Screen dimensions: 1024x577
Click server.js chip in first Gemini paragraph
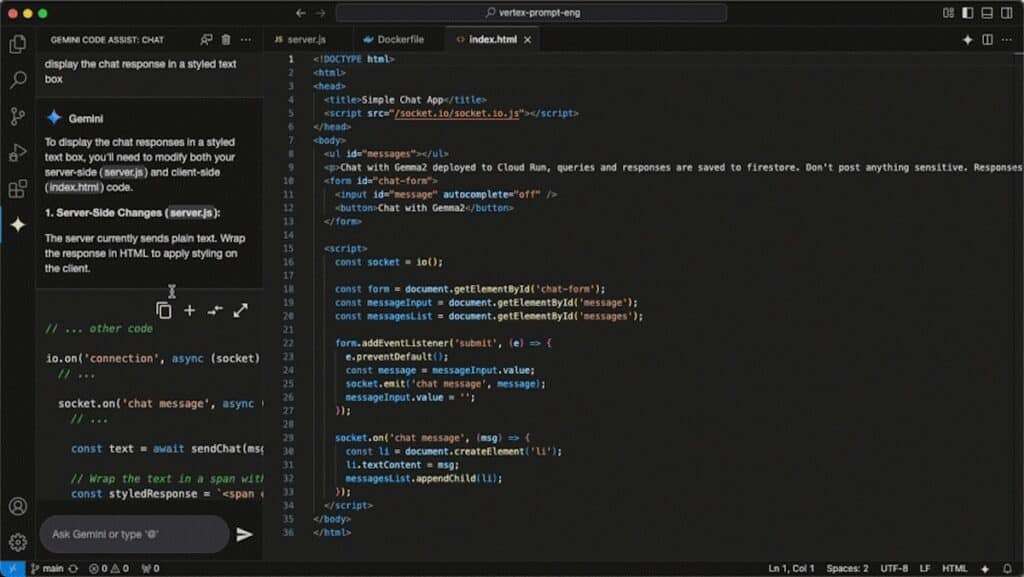click(124, 173)
